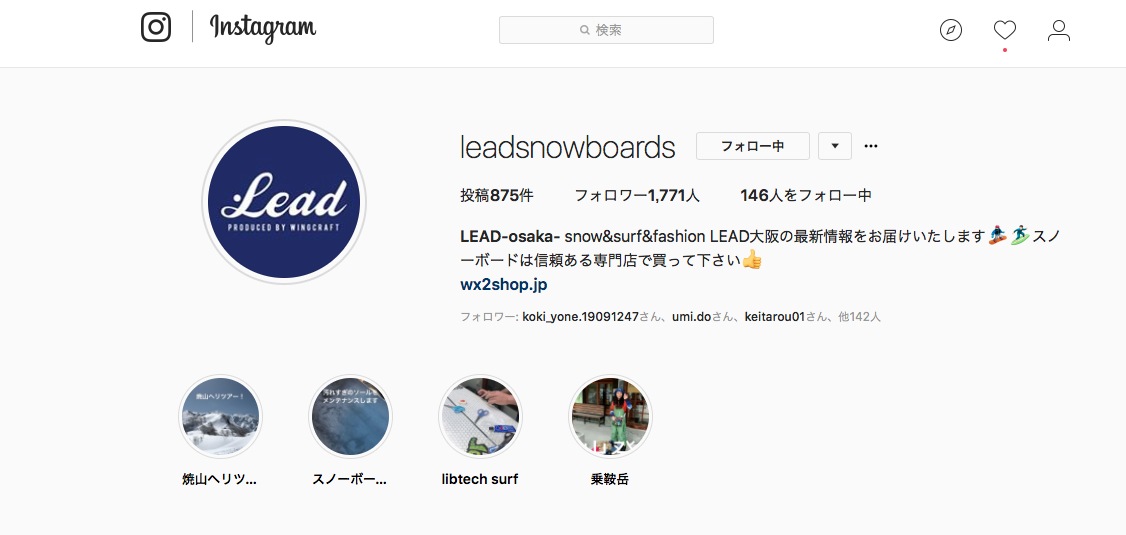The width and height of the screenshot is (1126, 535).
Task: Open umi.do follower profile
Action: [691, 316]
